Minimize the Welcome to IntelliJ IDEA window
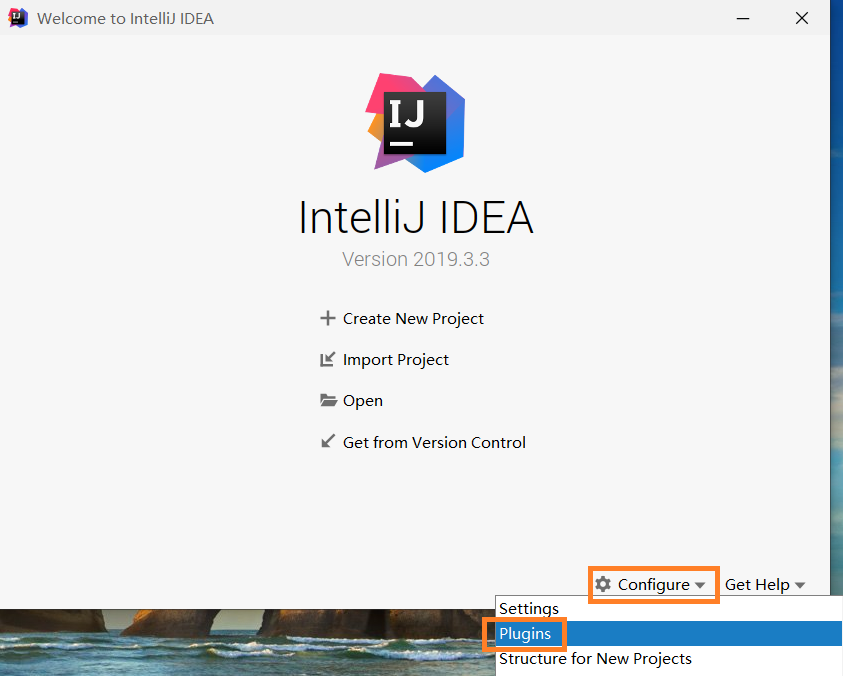Image resolution: width=843 pixels, height=676 pixels. (x=743, y=18)
